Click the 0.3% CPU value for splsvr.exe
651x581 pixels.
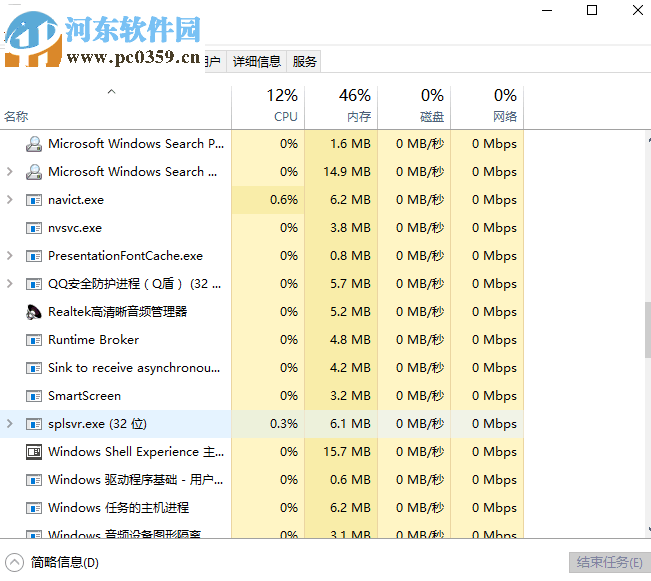click(284, 424)
